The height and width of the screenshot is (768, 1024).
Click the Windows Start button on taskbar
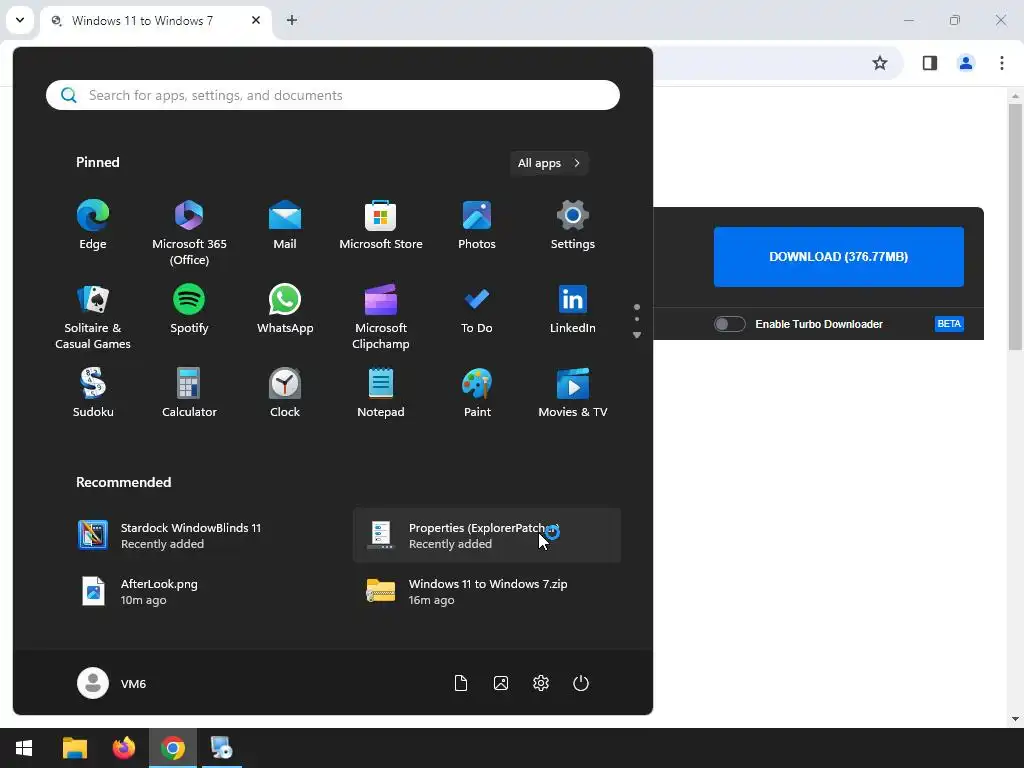click(24, 748)
